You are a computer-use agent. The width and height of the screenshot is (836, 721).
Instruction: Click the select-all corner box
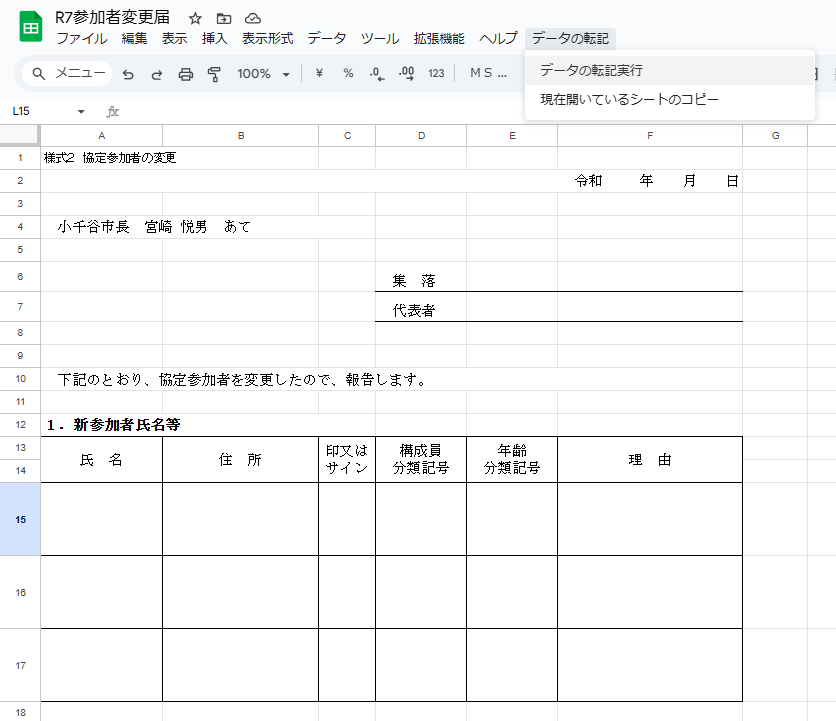coord(20,135)
